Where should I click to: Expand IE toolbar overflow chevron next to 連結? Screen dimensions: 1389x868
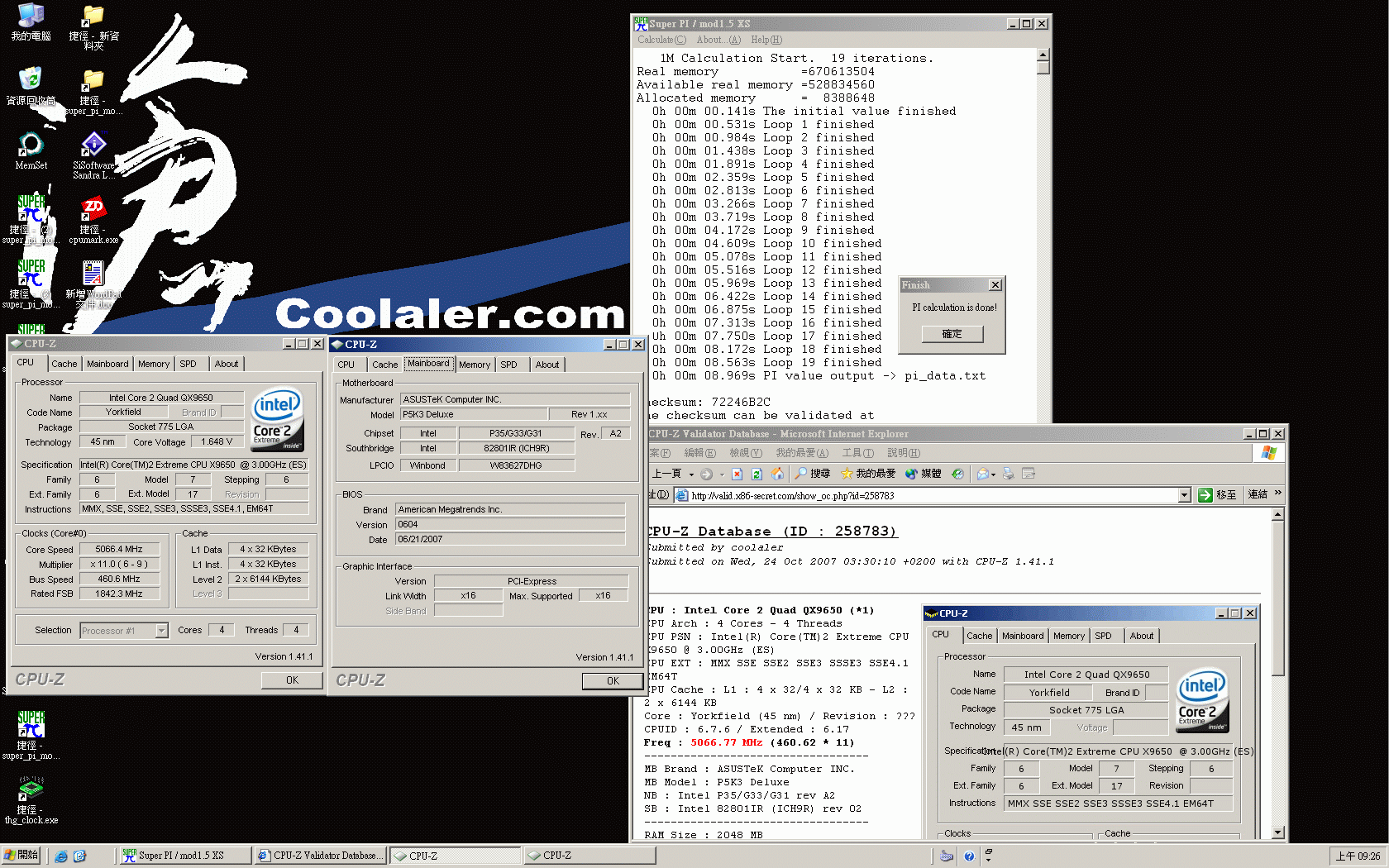click(1278, 494)
